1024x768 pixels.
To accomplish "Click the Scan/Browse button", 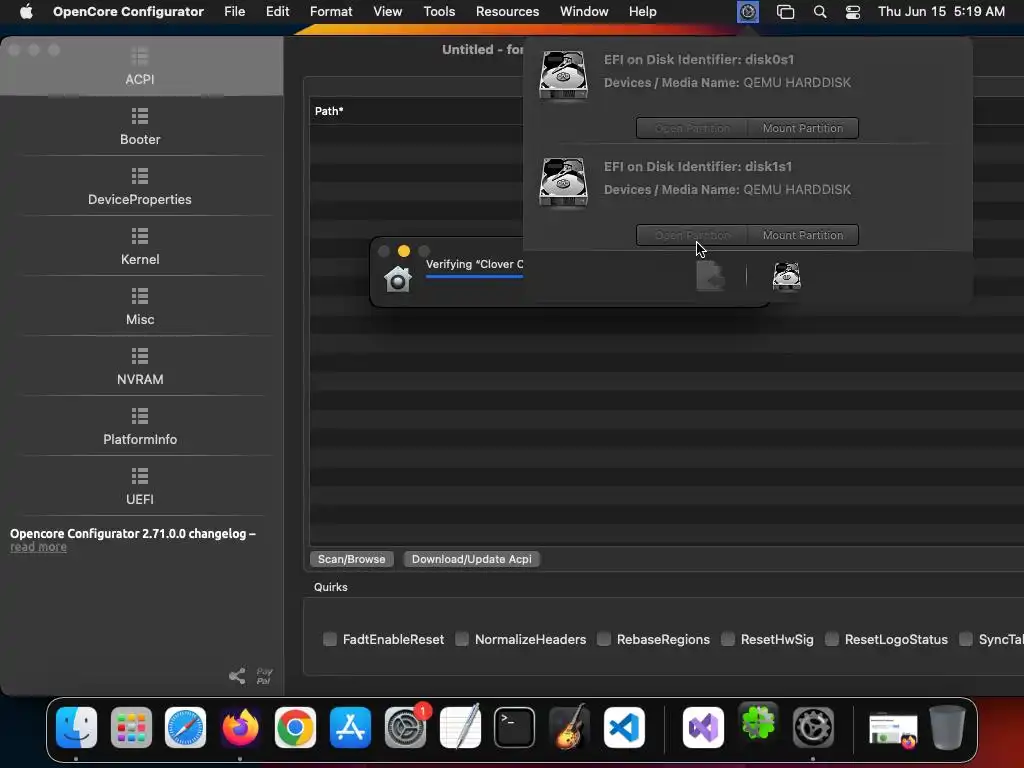I will 351,559.
